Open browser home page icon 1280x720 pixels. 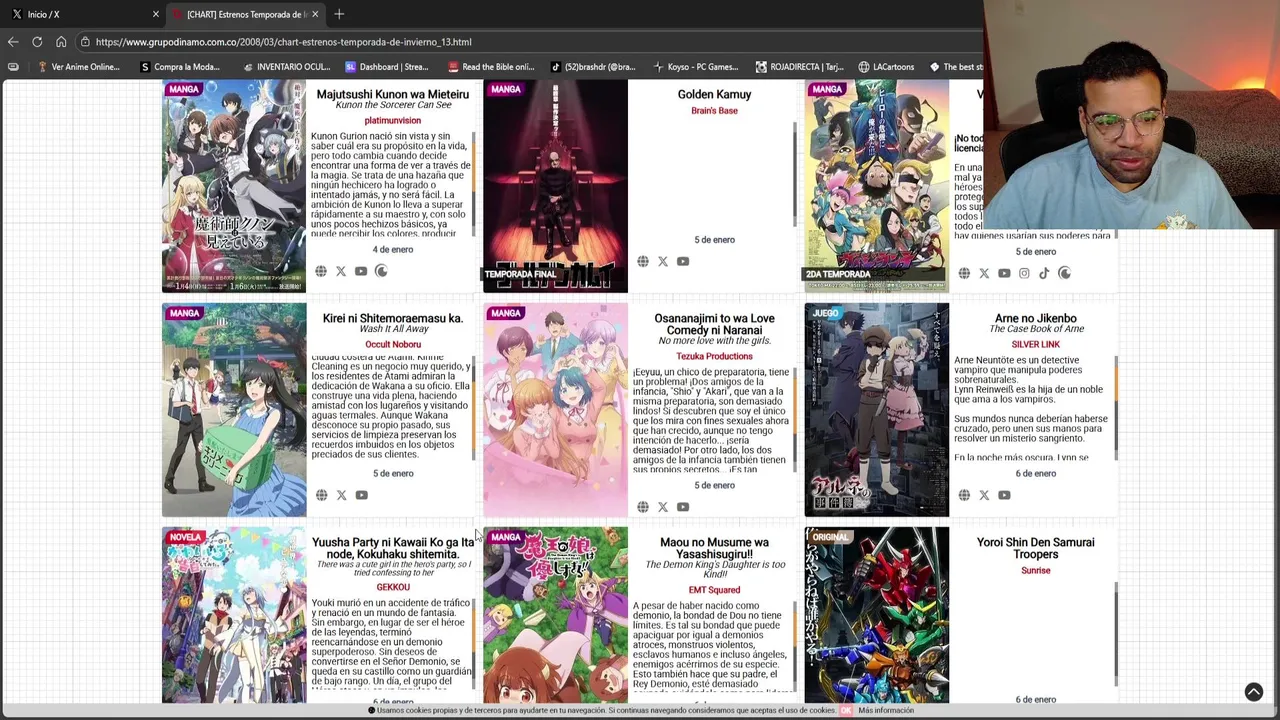coord(61,42)
